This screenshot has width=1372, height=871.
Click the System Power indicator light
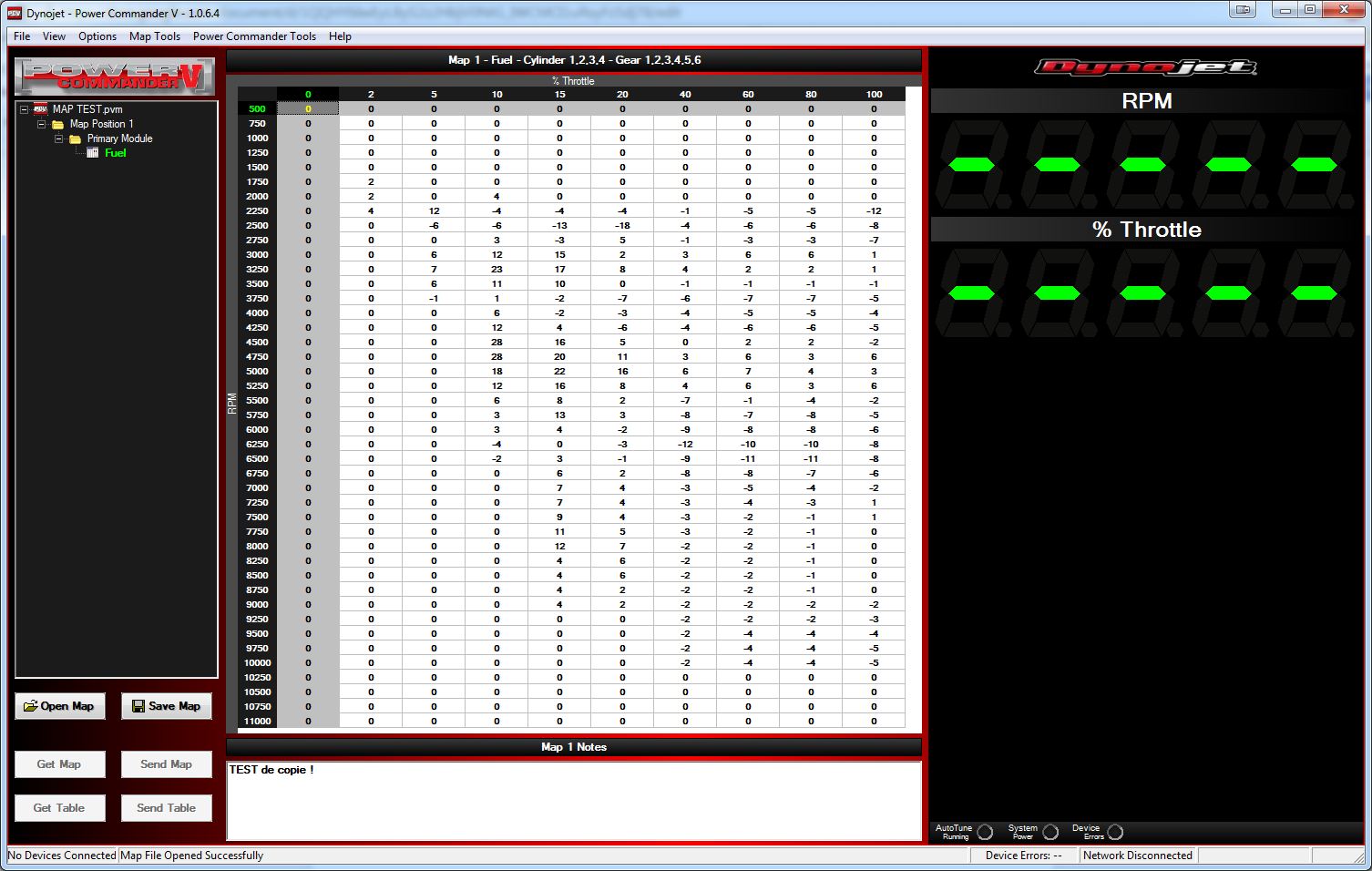point(1050,832)
